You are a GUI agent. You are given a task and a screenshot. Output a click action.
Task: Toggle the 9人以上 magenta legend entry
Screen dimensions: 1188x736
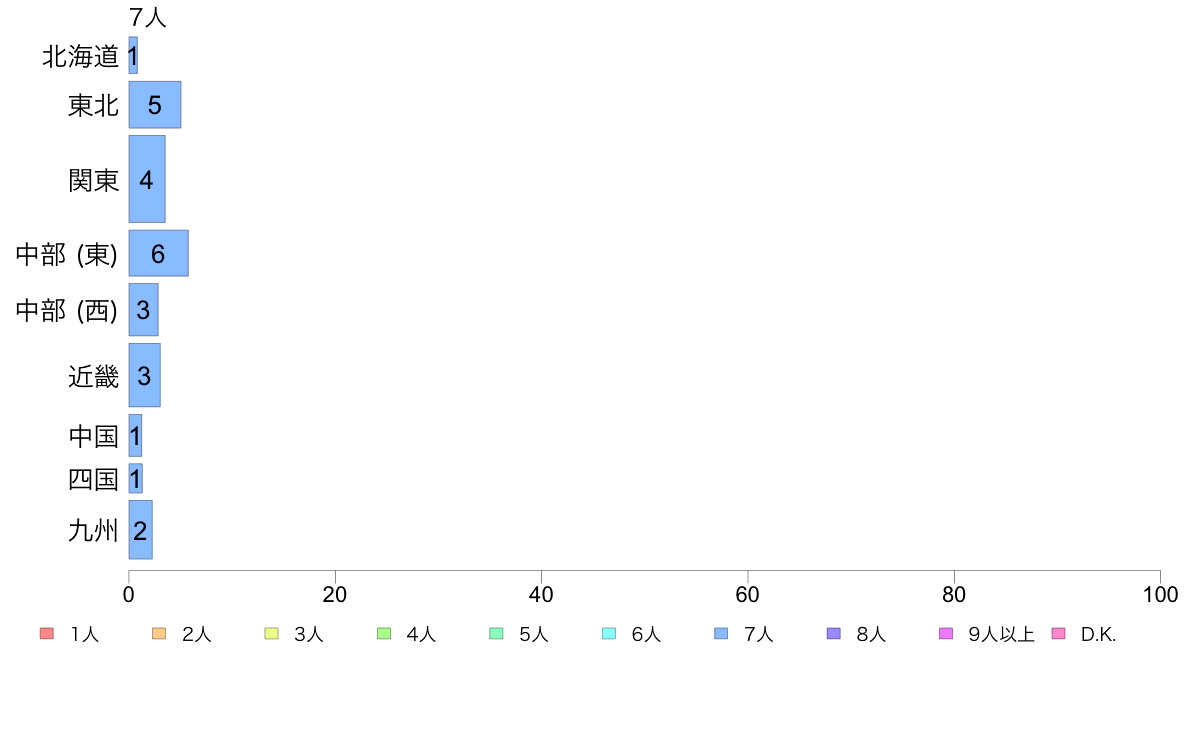coord(986,634)
